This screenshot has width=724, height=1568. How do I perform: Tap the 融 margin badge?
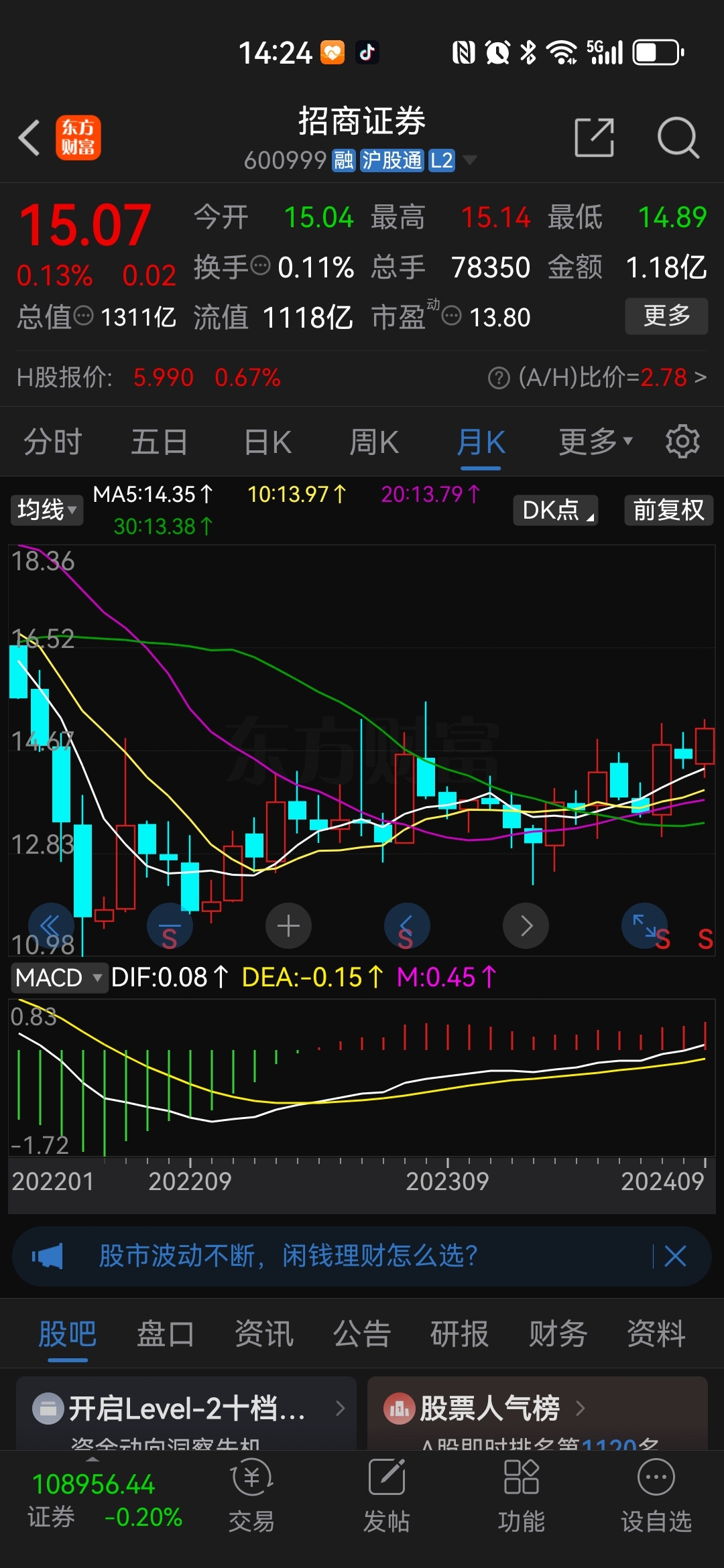coord(344,161)
